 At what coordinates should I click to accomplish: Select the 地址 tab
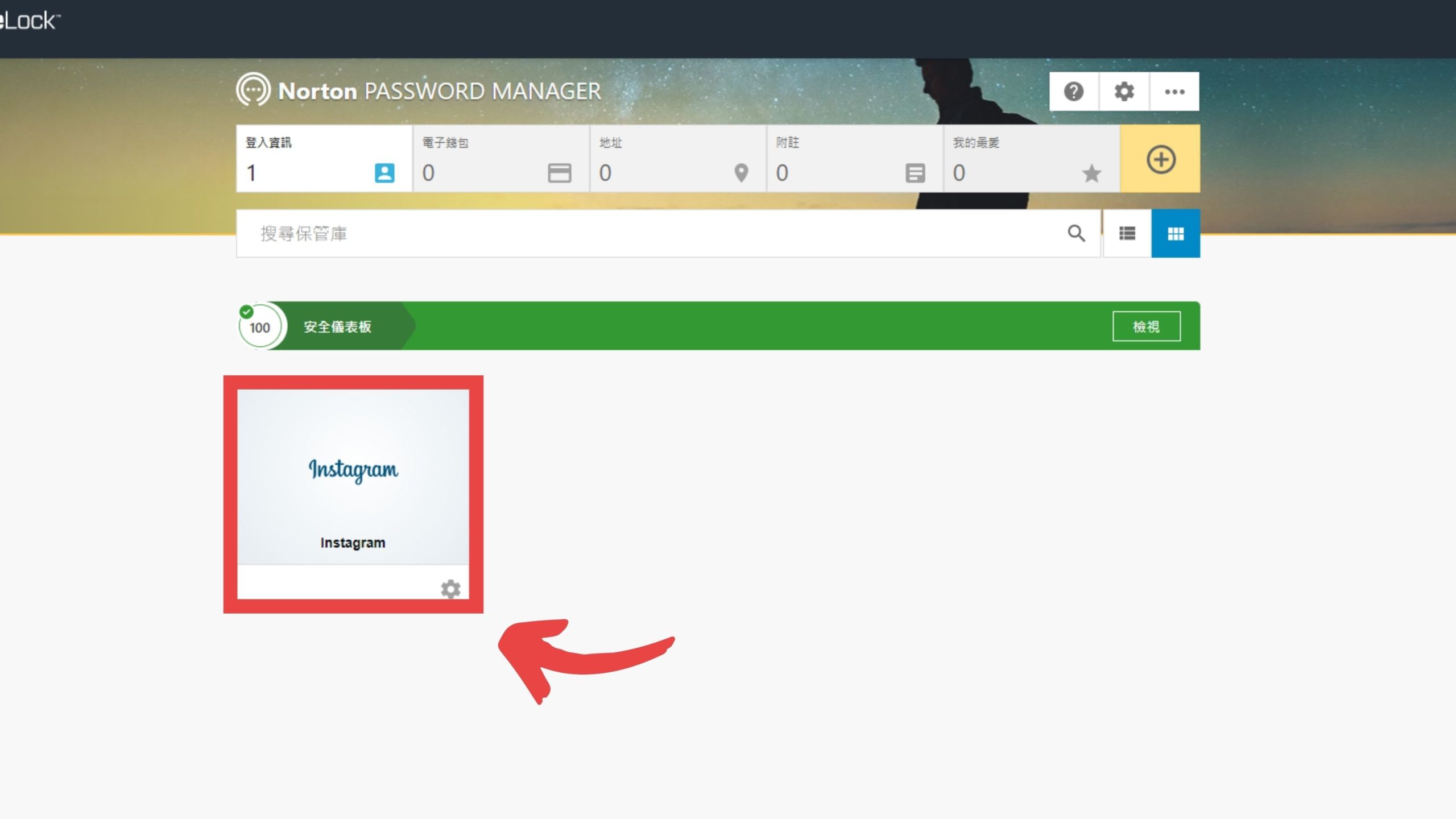[678, 159]
